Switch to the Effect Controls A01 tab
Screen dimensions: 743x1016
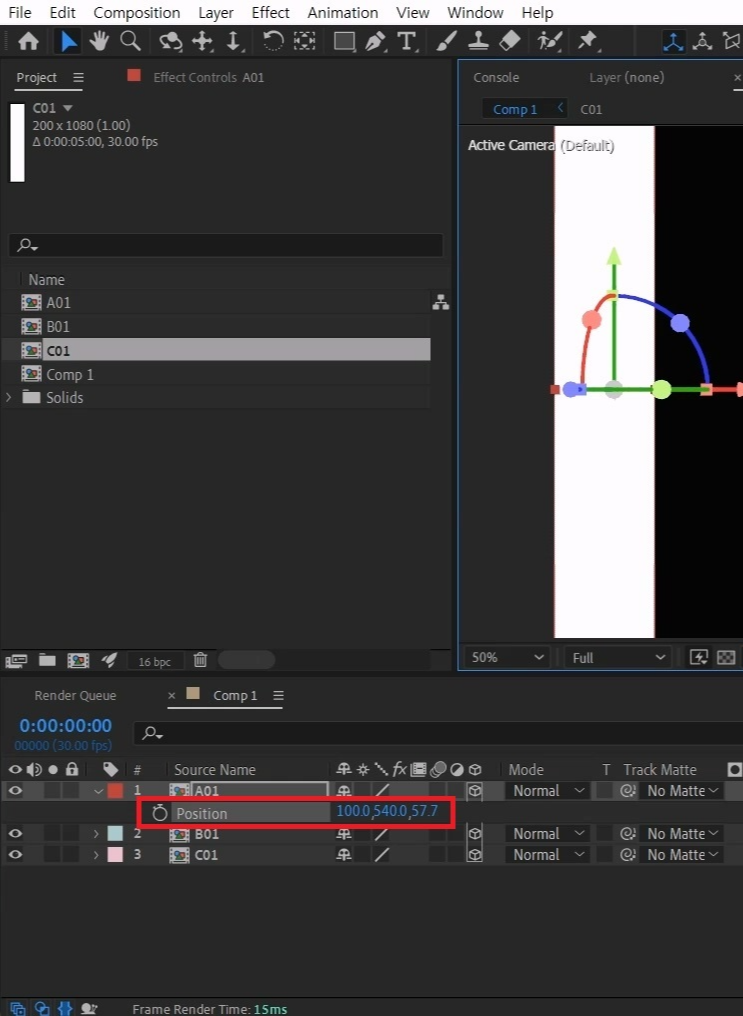coord(208,77)
